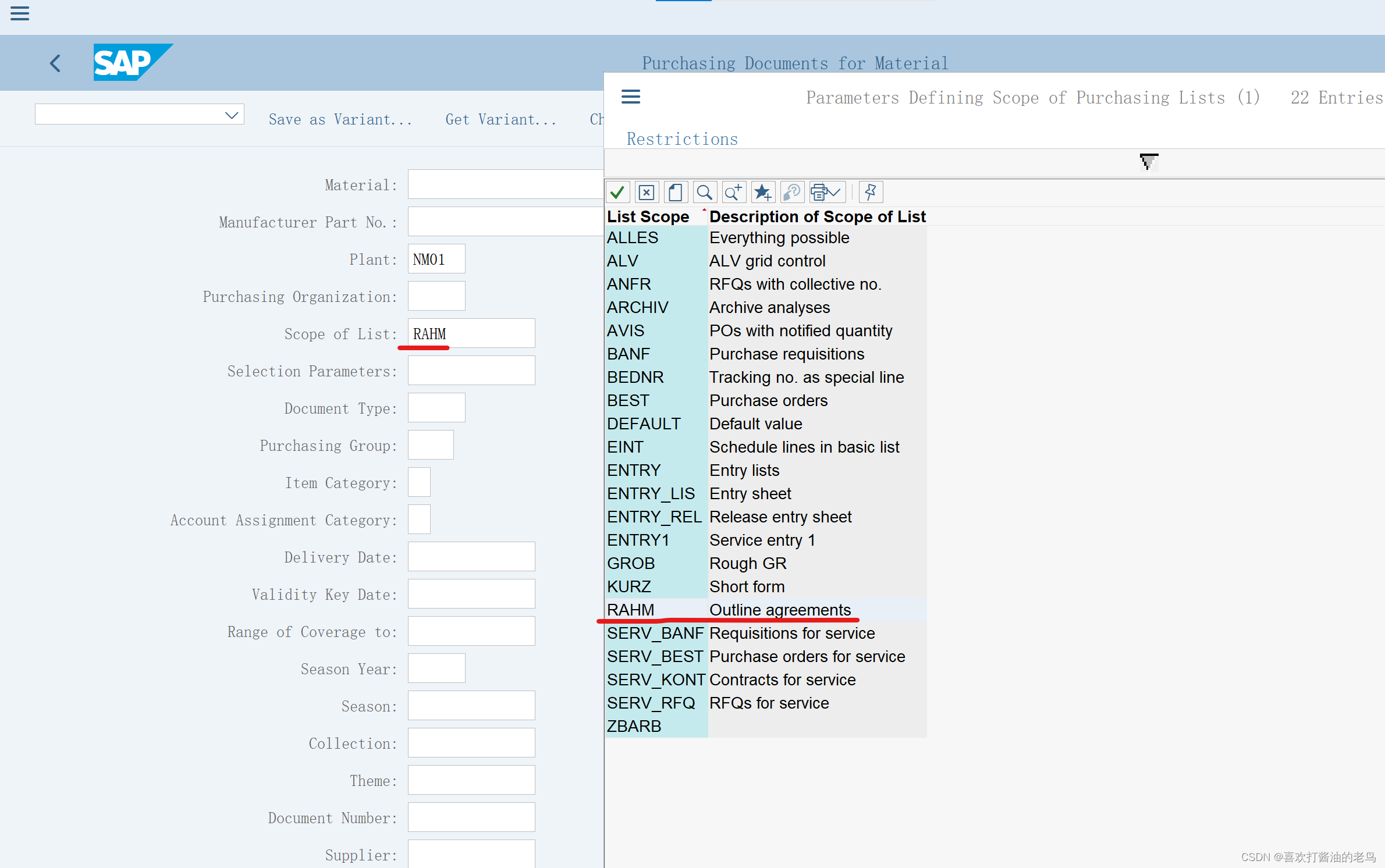Click the Find Next magnifier-plus icon
This screenshot has width=1385, height=868.
pos(734,192)
